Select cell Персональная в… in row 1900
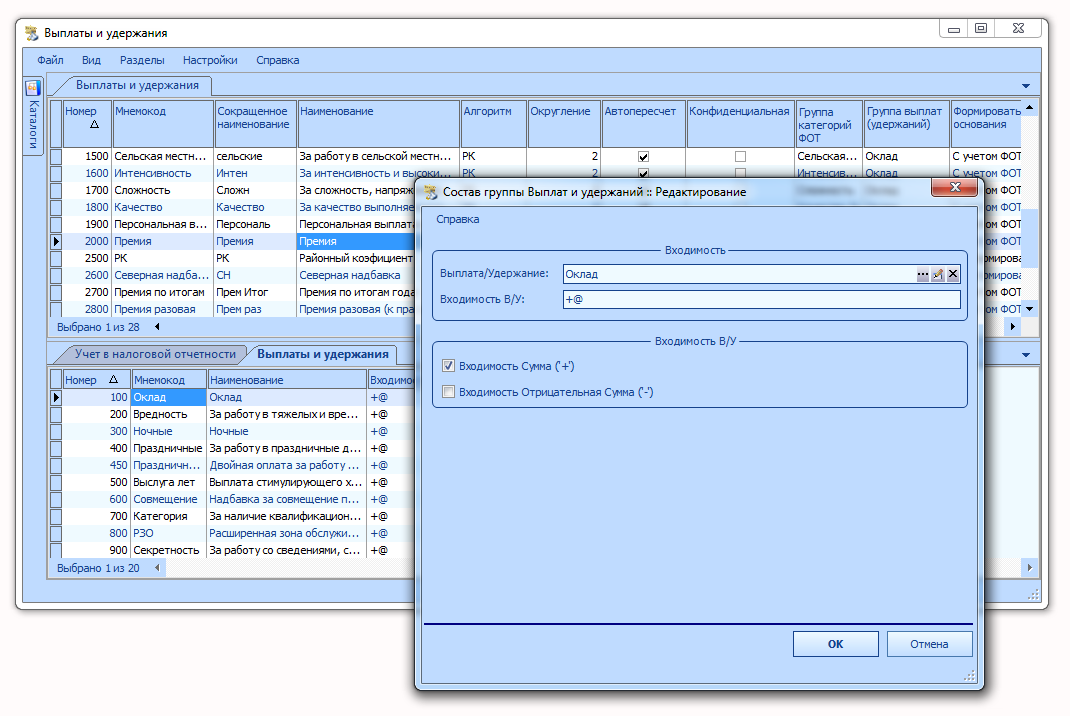The height and width of the screenshot is (716, 1070). tap(162, 225)
